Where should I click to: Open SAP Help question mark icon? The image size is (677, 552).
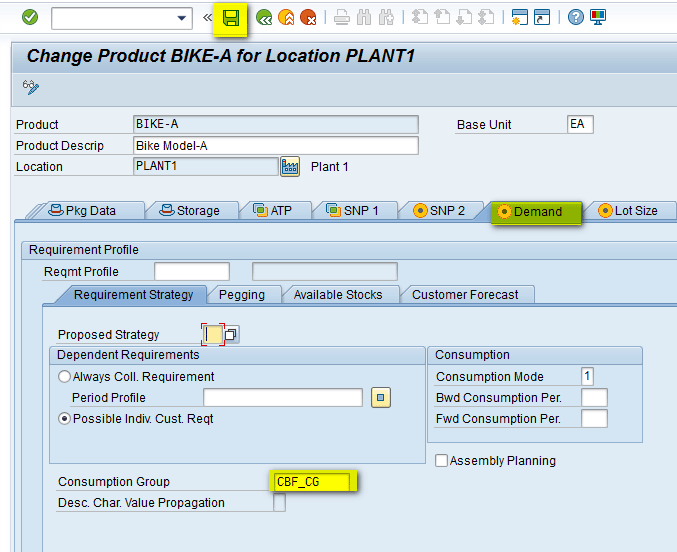[x=576, y=17]
